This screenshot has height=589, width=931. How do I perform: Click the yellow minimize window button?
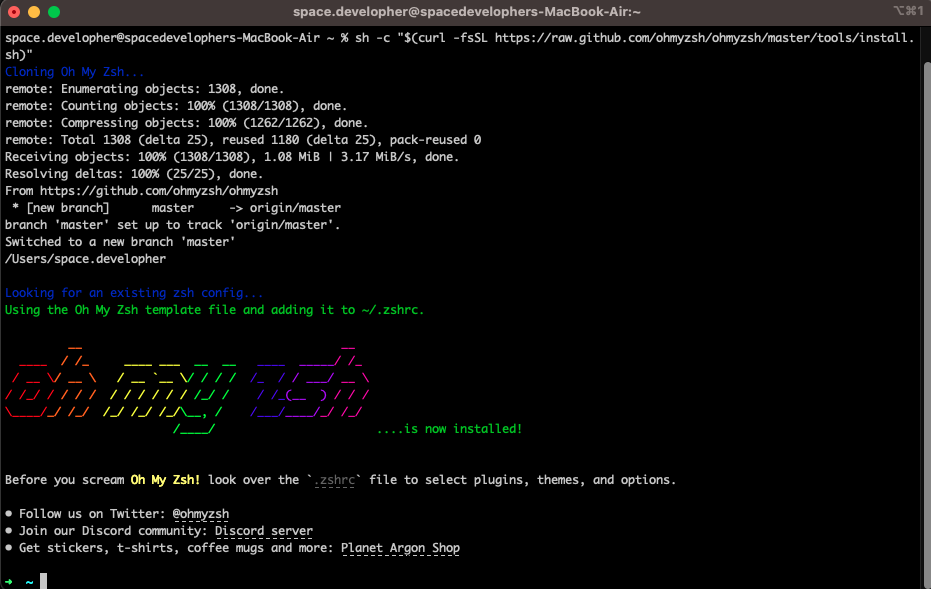tap(34, 12)
